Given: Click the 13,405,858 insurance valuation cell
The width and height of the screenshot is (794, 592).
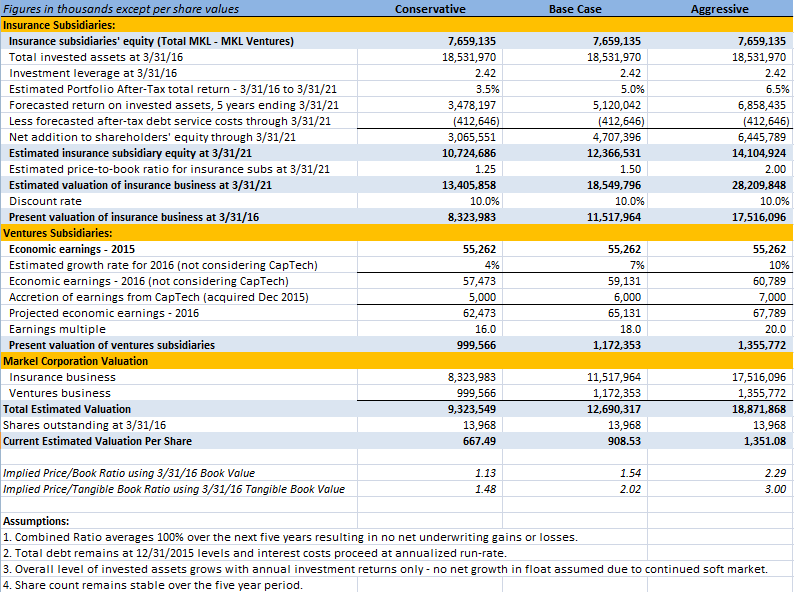Looking at the screenshot, I should pos(469,185).
